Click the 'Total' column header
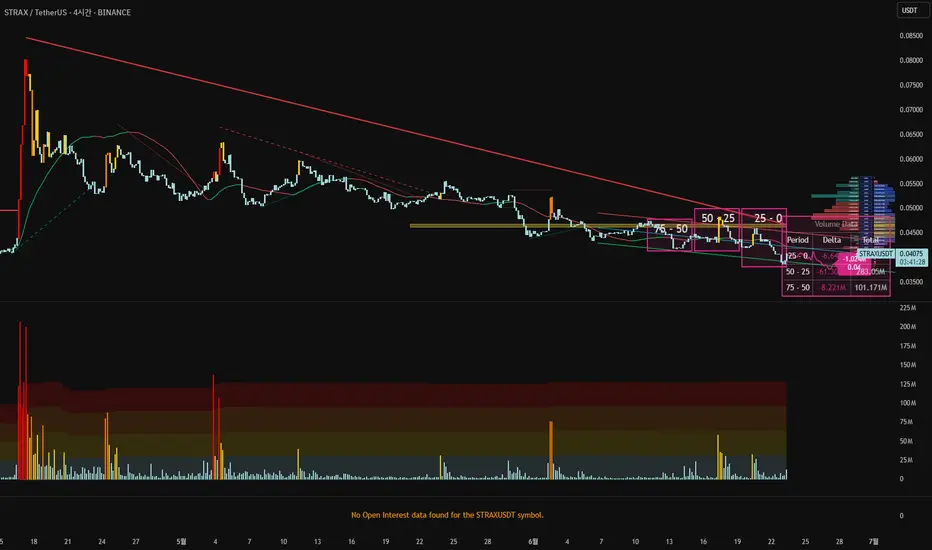Screen dimensions: 932x550 tap(870, 240)
